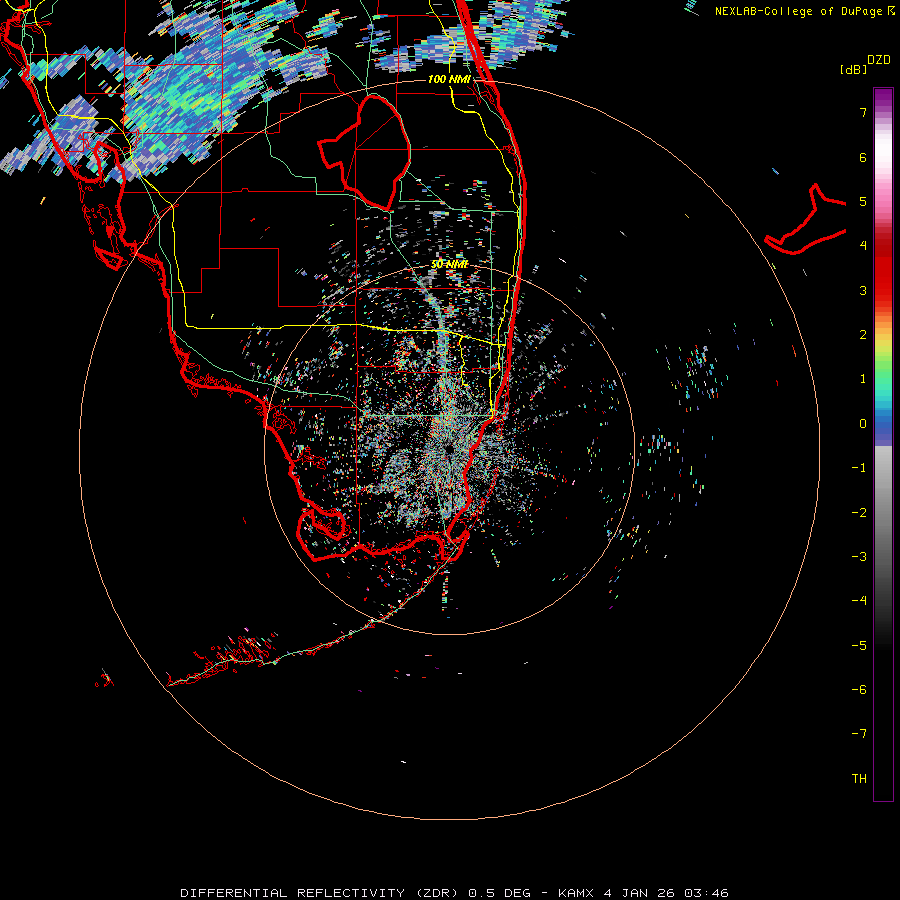This screenshot has width=900, height=900.
Task: Click the NEXLAB-College of DuPage label
Action: click(x=799, y=11)
